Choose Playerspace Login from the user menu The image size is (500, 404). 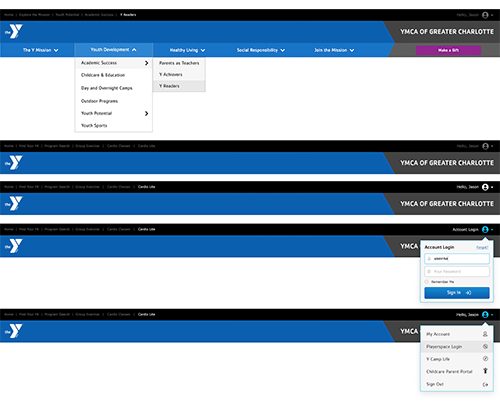[x=457, y=347]
